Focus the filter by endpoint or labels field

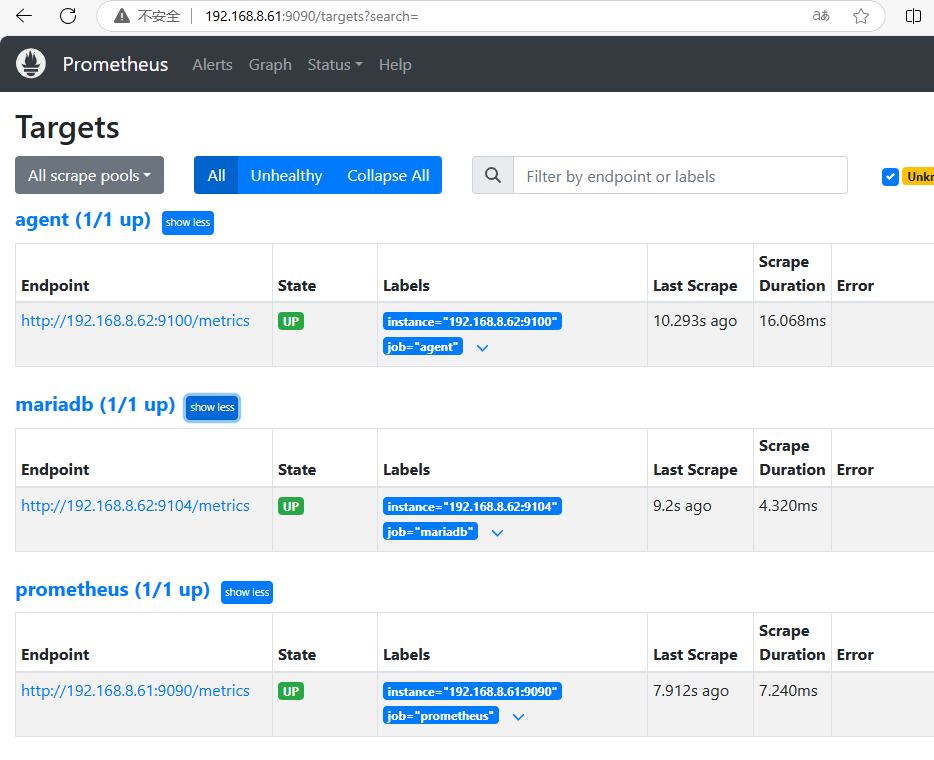(680, 176)
